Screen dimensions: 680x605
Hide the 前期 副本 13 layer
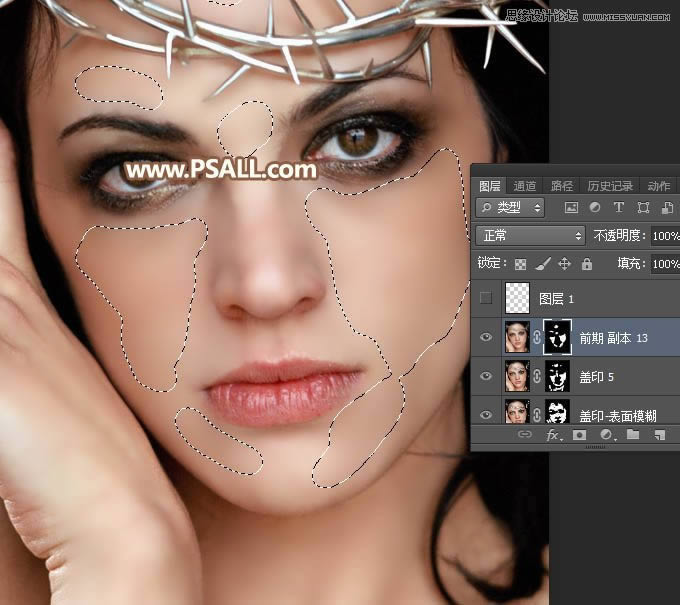click(486, 338)
